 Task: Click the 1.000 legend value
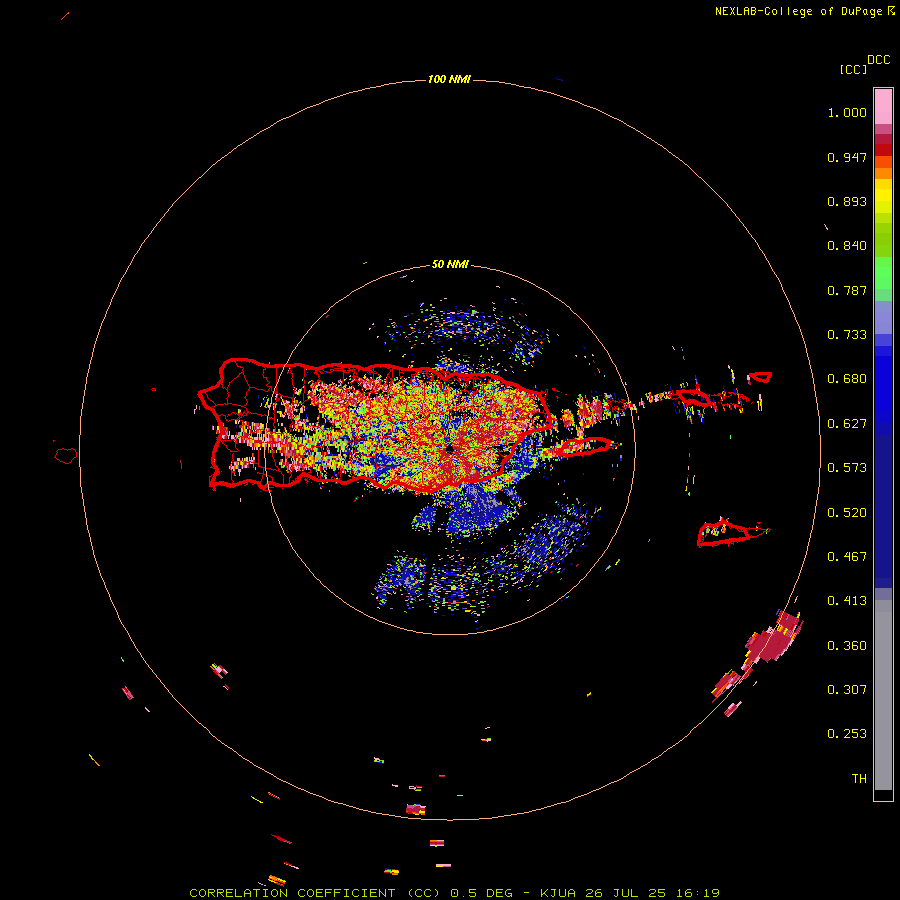(x=847, y=112)
